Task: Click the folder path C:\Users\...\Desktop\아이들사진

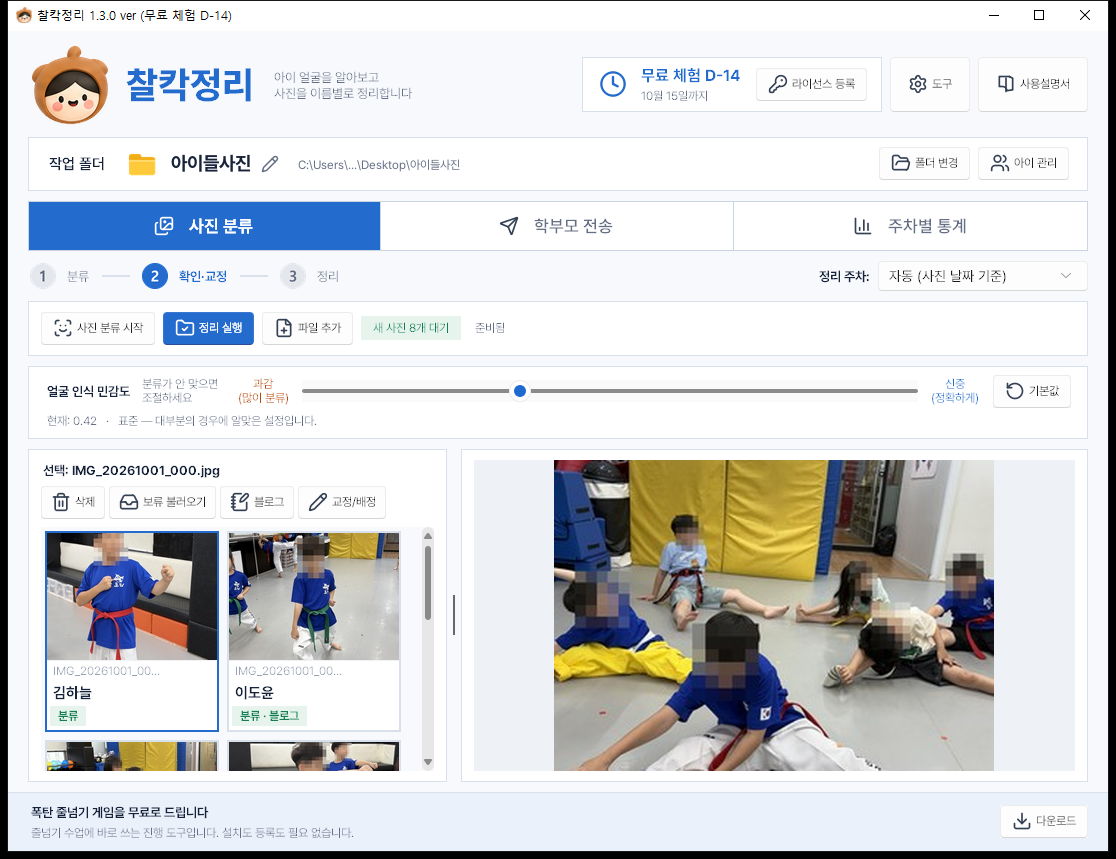Action: pos(379,165)
